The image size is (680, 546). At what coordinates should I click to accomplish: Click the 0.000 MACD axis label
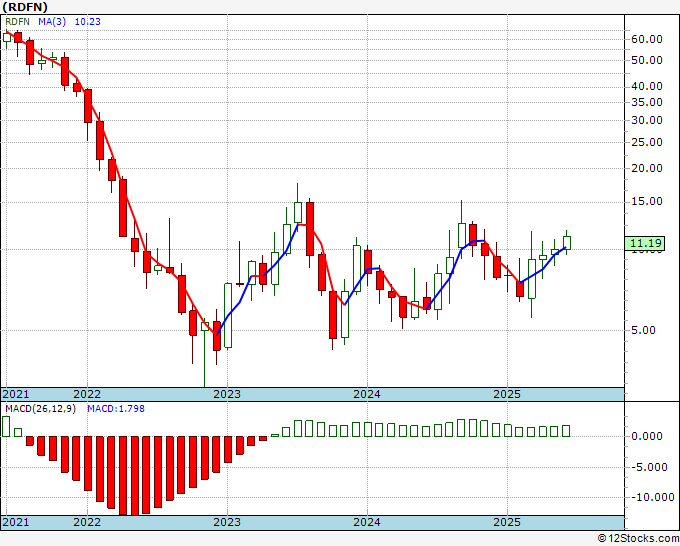point(647,436)
